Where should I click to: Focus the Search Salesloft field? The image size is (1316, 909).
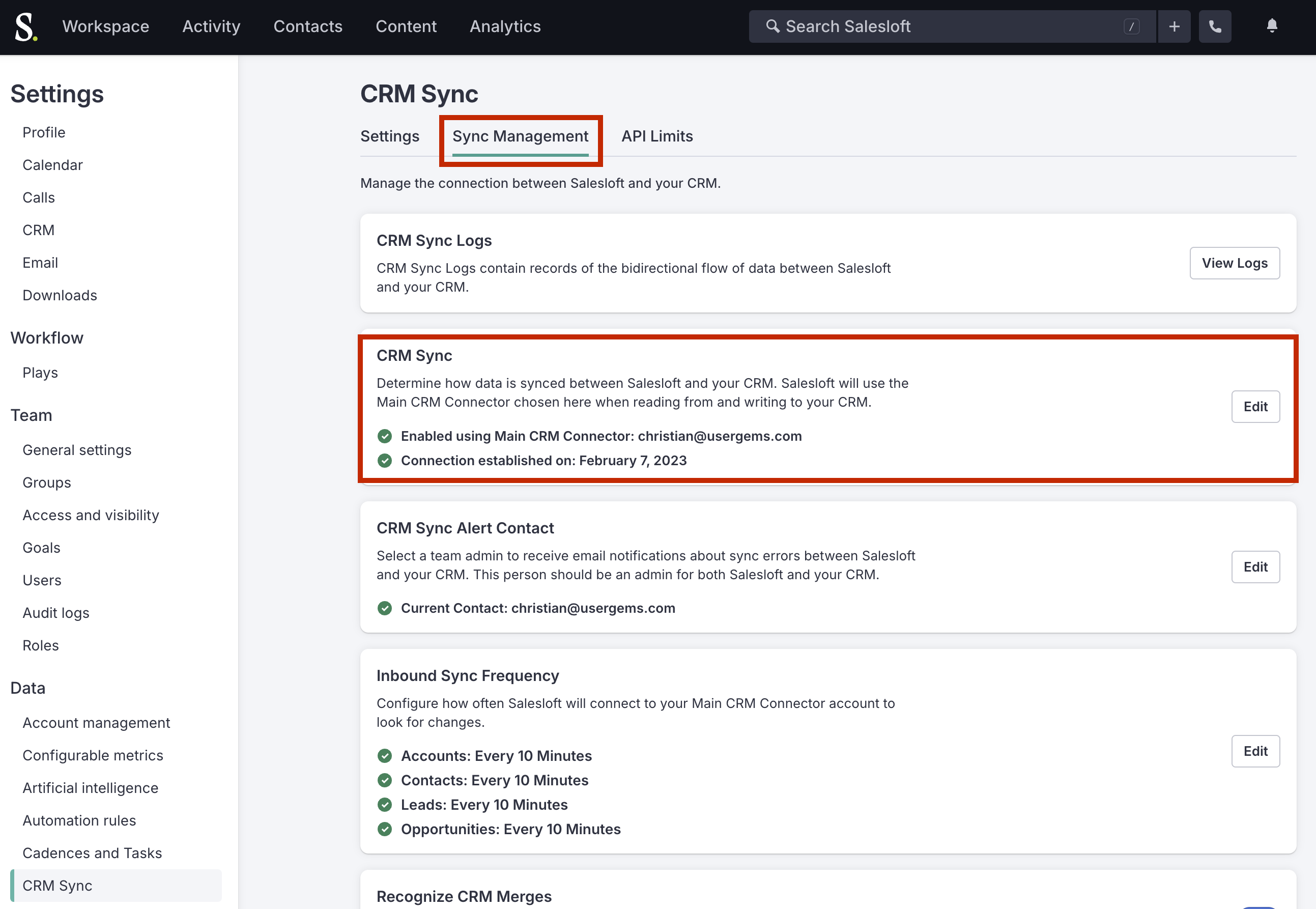[x=952, y=26]
